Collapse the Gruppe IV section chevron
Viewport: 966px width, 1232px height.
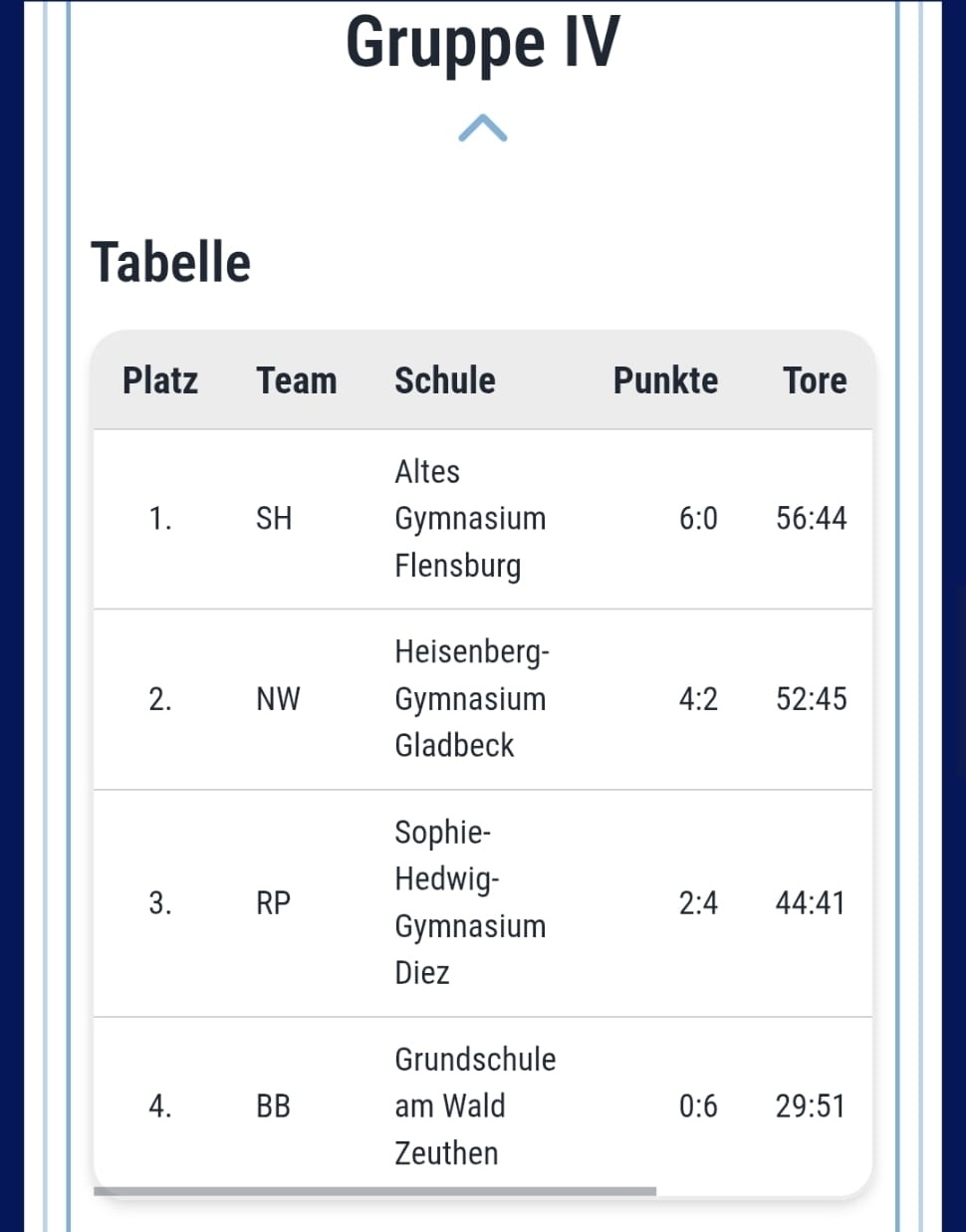pos(483,128)
